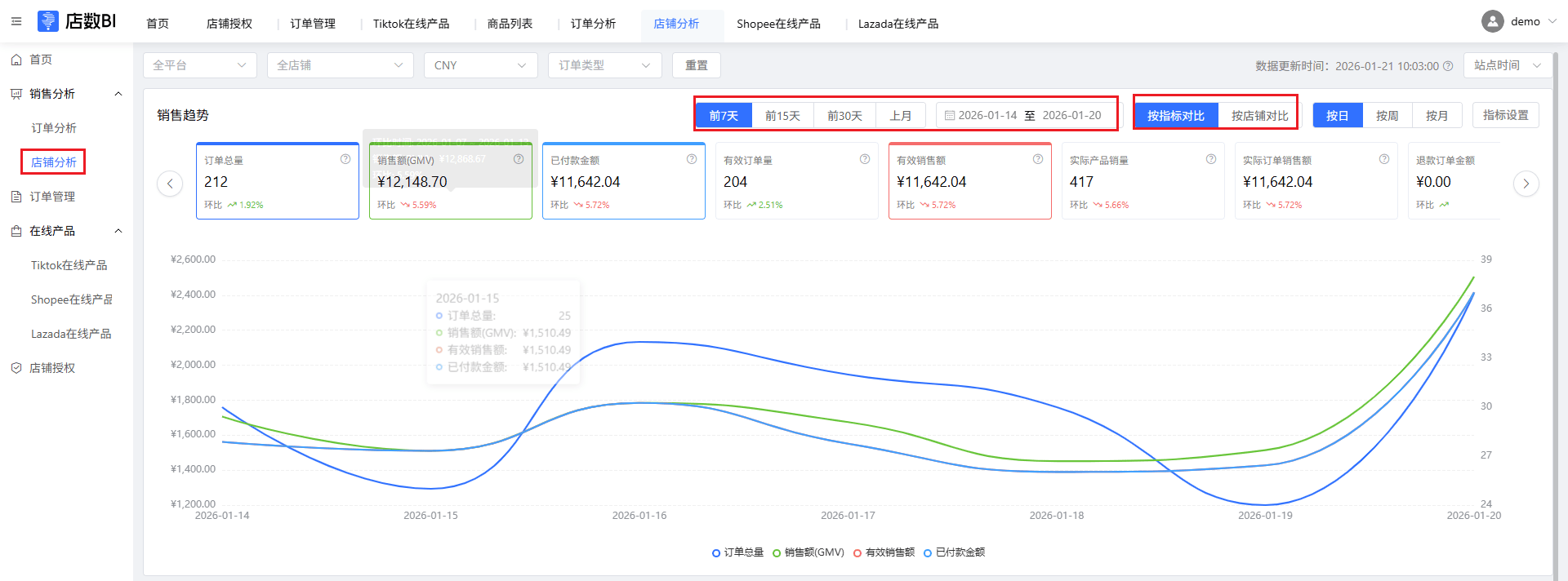This screenshot has width=1568, height=581.
Task: Click help icon on 实际产品销量 card
Action: pyautogui.click(x=1211, y=159)
